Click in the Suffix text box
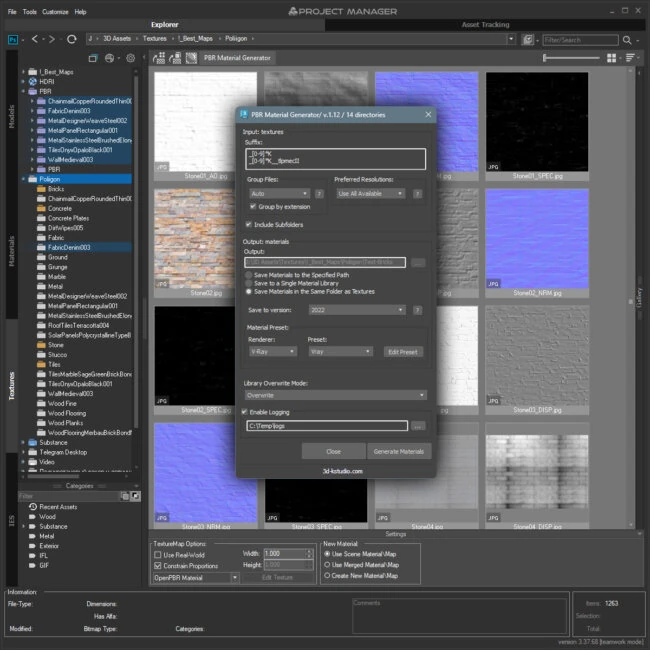650x650 pixels. tap(335, 159)
